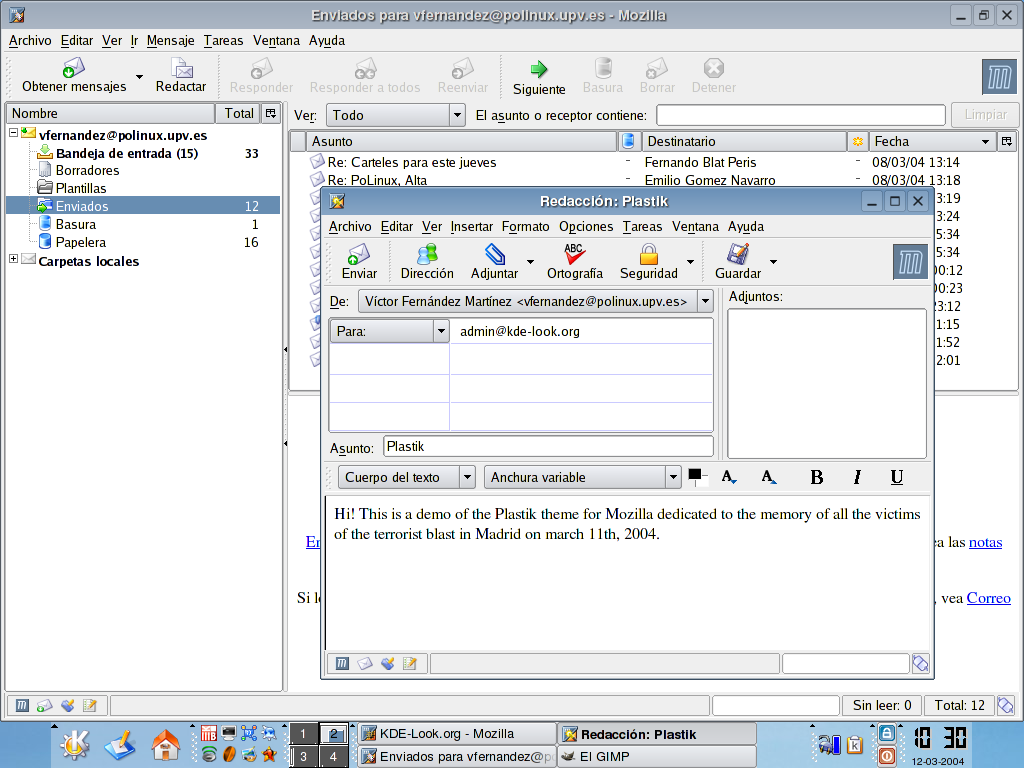Switch to virtual desktop 4
The width and height of the screenshot is (1024, 768).
click(x=334, y=757)
